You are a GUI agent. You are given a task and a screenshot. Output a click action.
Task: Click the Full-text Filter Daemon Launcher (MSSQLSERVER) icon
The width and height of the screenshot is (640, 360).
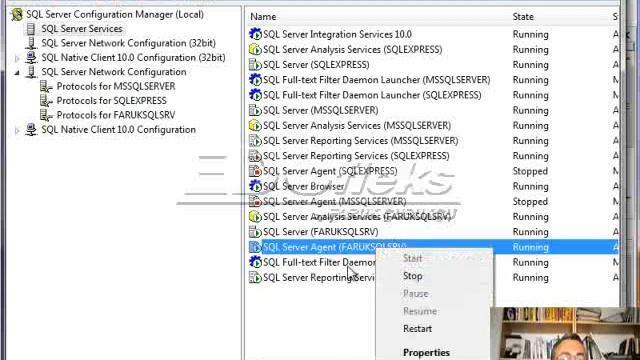[x=255, y=80]
